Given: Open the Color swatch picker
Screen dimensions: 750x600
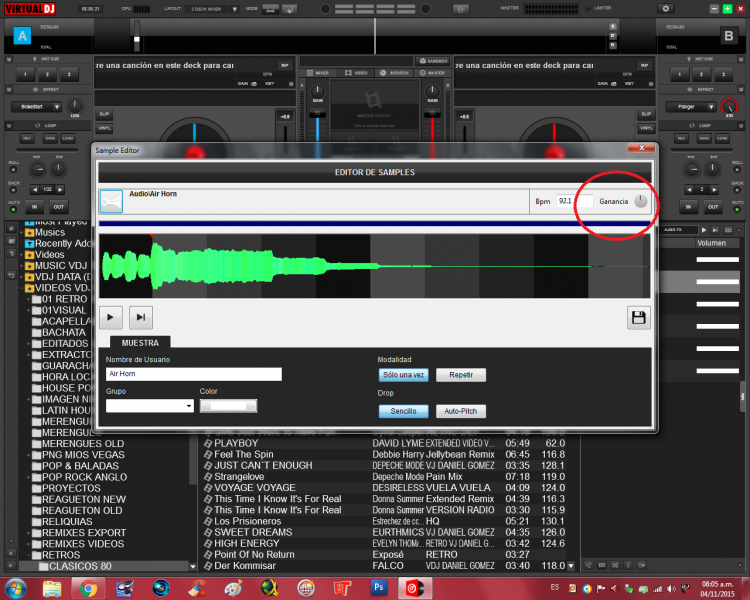Looking at the screenshot, I should pos(228,406).
